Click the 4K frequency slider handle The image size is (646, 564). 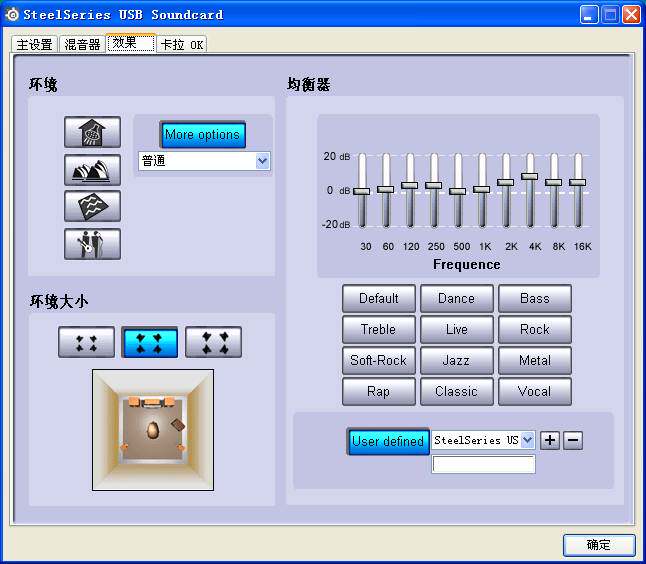529,176
